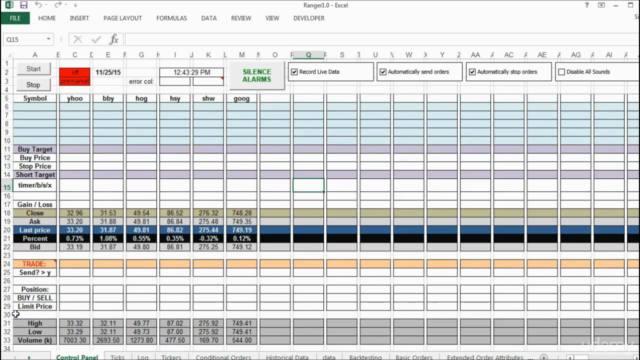The image size is (640, 360).
Task: Click the Save icon in quick access toolbar
Action: tap(24, 5)
